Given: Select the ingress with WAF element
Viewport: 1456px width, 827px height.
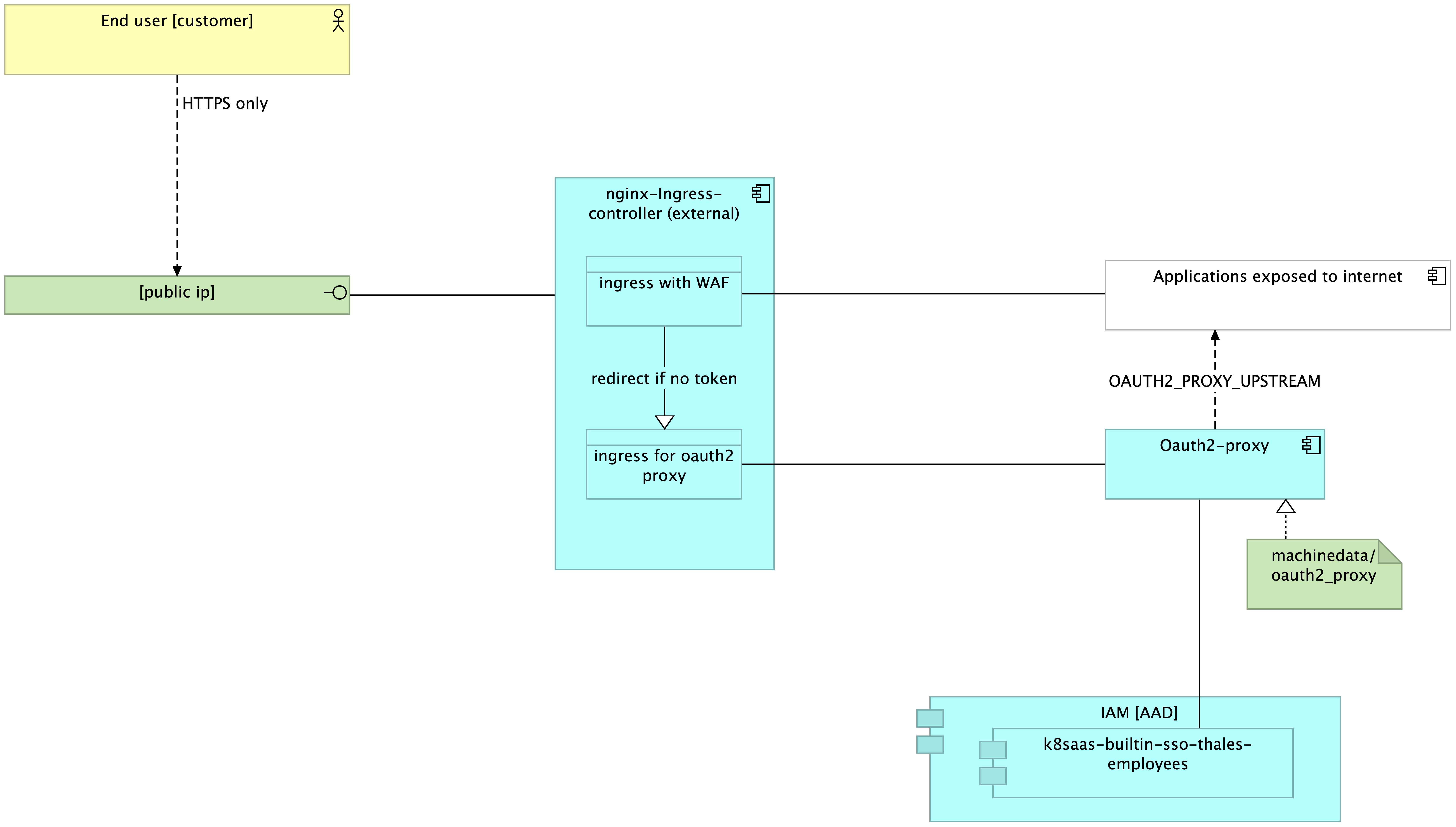Looking at the screenshot, I should pos(664,291).
